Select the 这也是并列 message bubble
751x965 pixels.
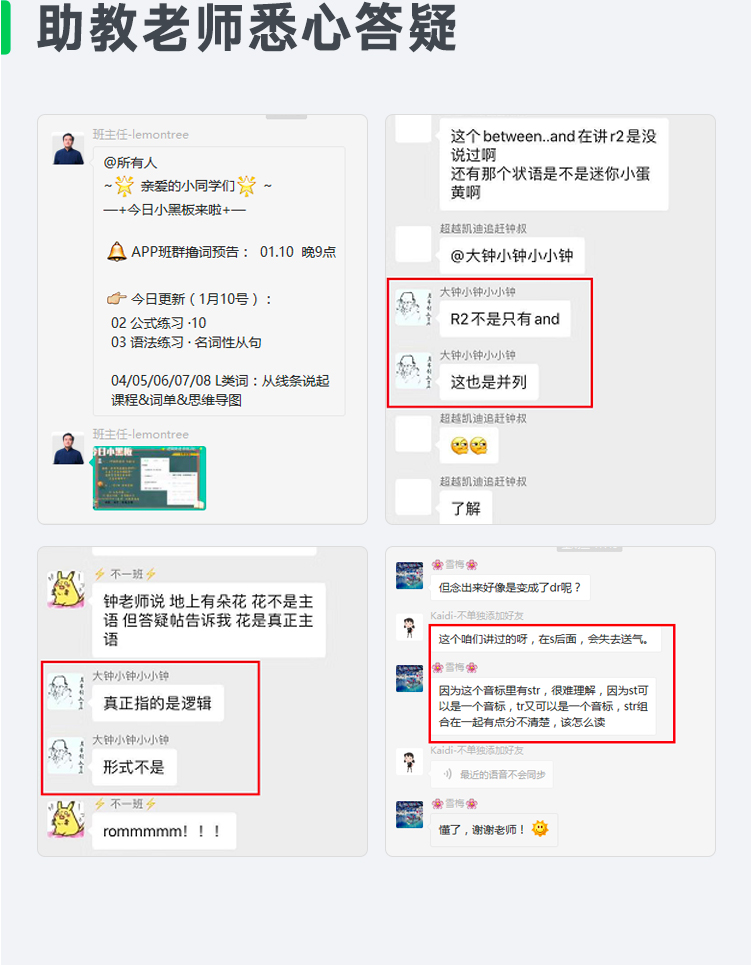coord(489,382)
